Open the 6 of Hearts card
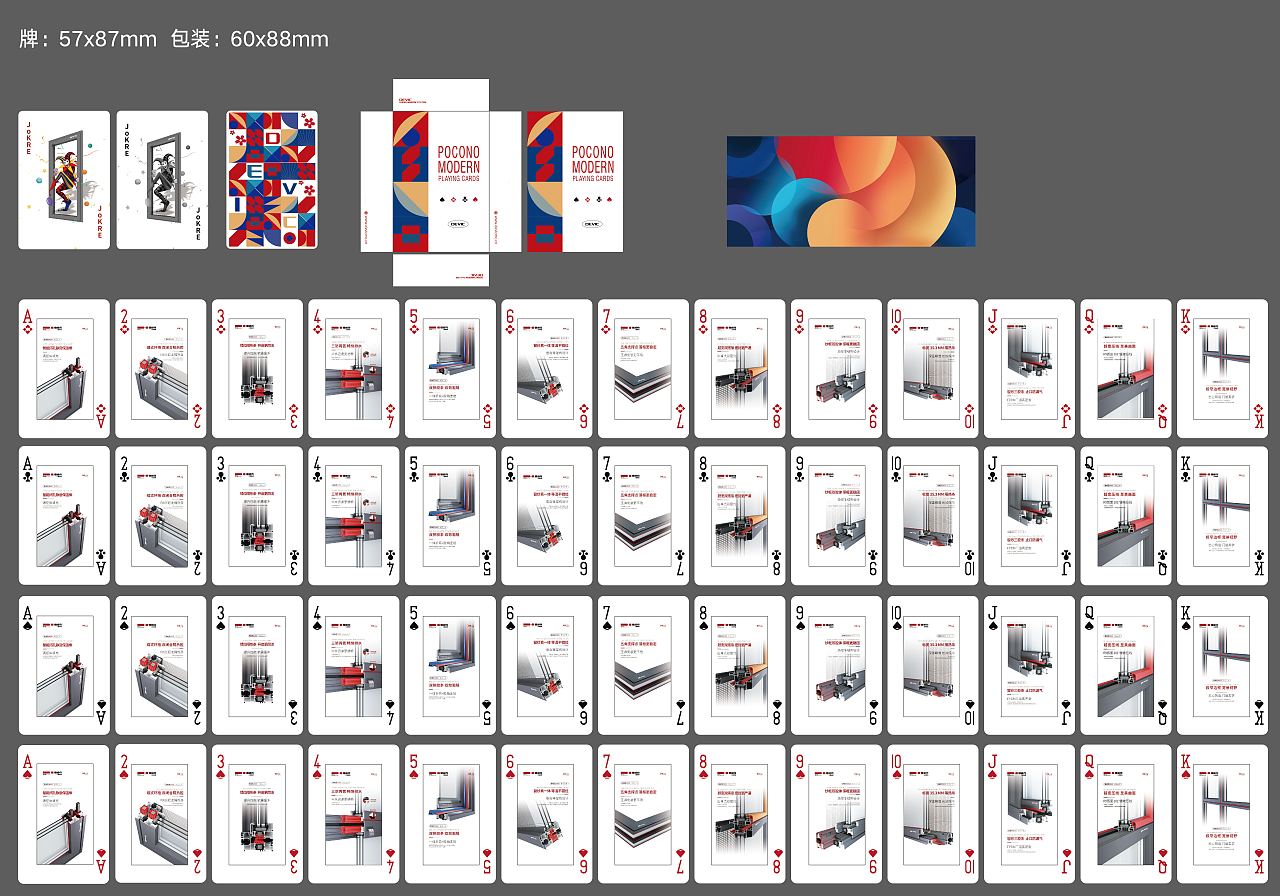1280x896 pixels. click(547, 813)
